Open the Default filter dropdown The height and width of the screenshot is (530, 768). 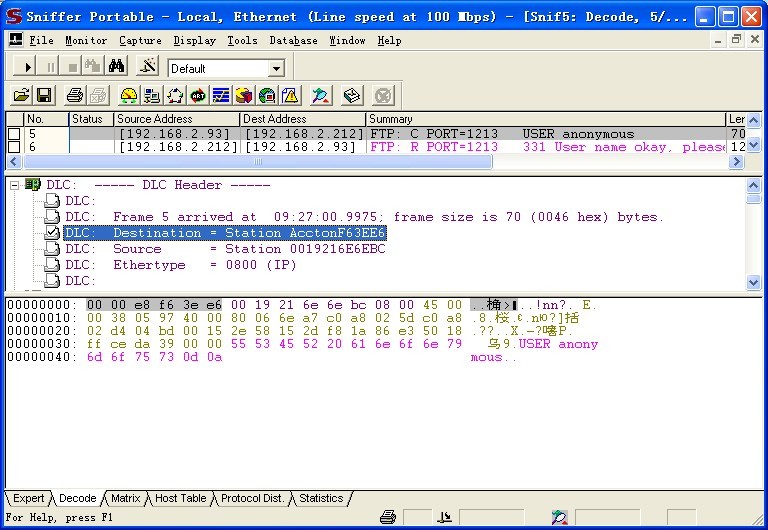click(x=276, y=69)
